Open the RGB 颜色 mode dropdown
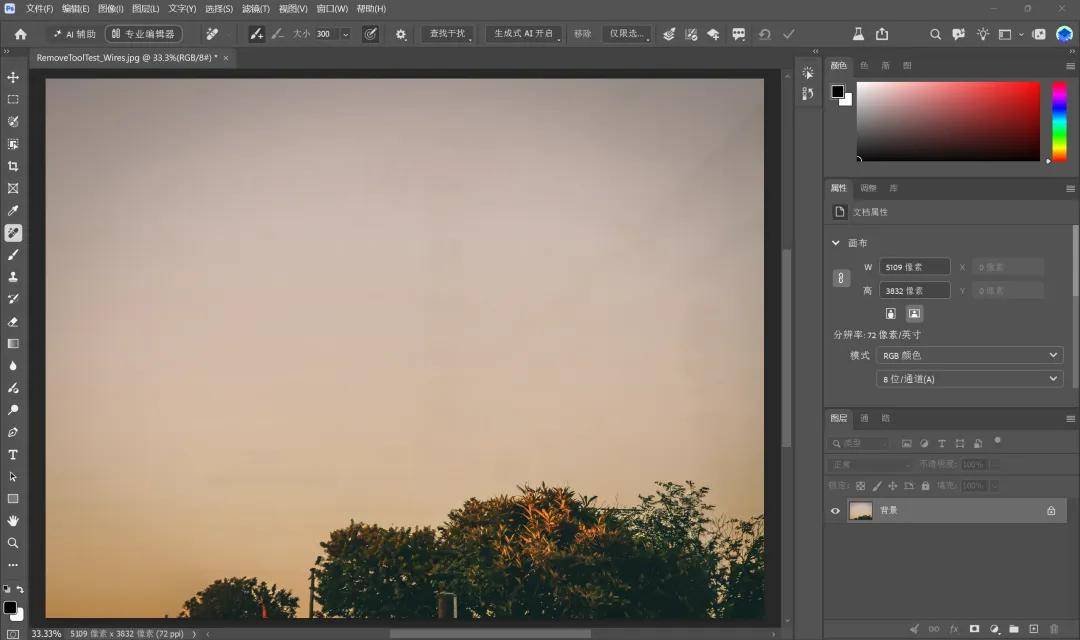Image resolution: width=1080 pixels, height=640 pixels. 969,355
